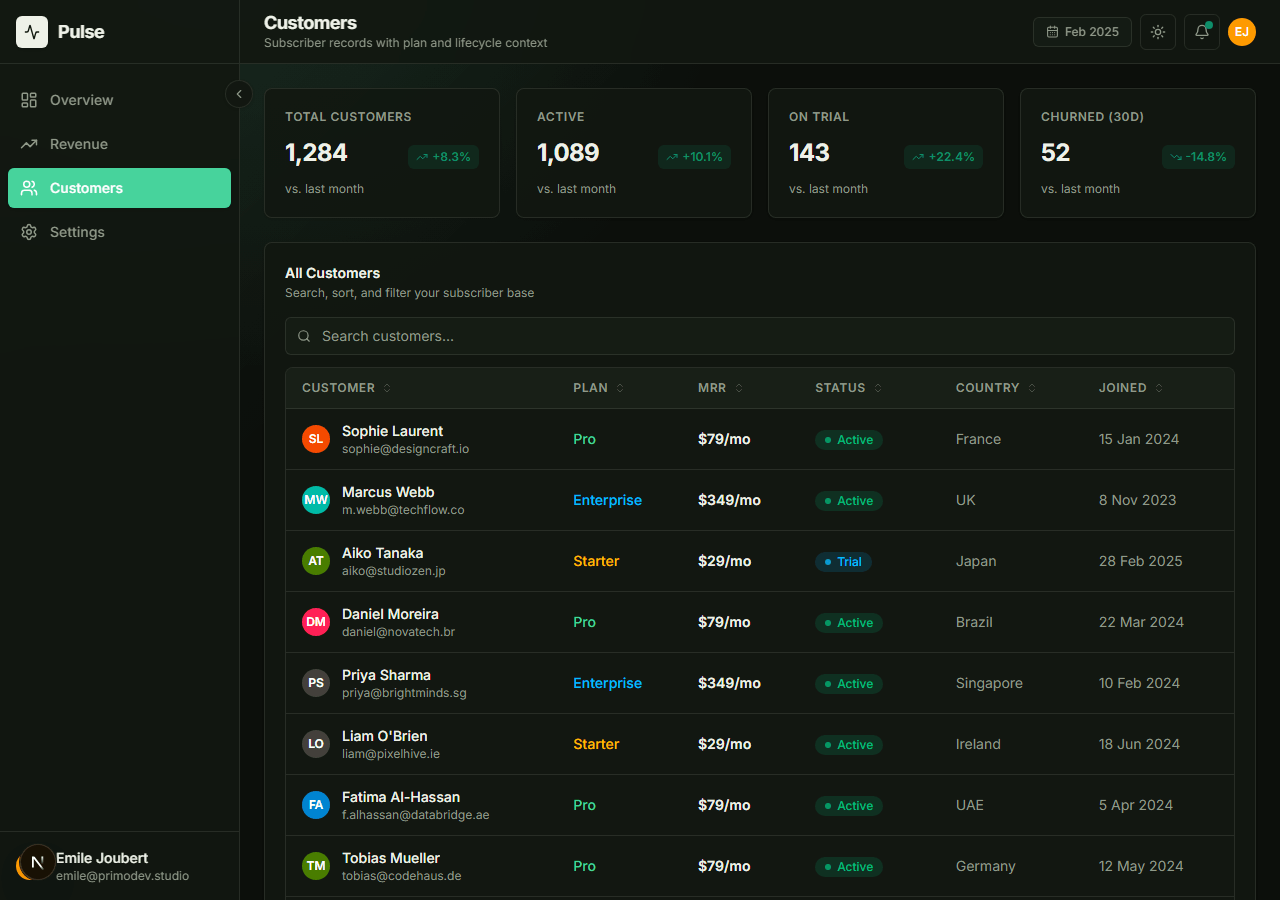Click the +10.1% Active trend badge
This screenshot has width=1280, height=900.
pyautogui.click(x=694, y=157)
